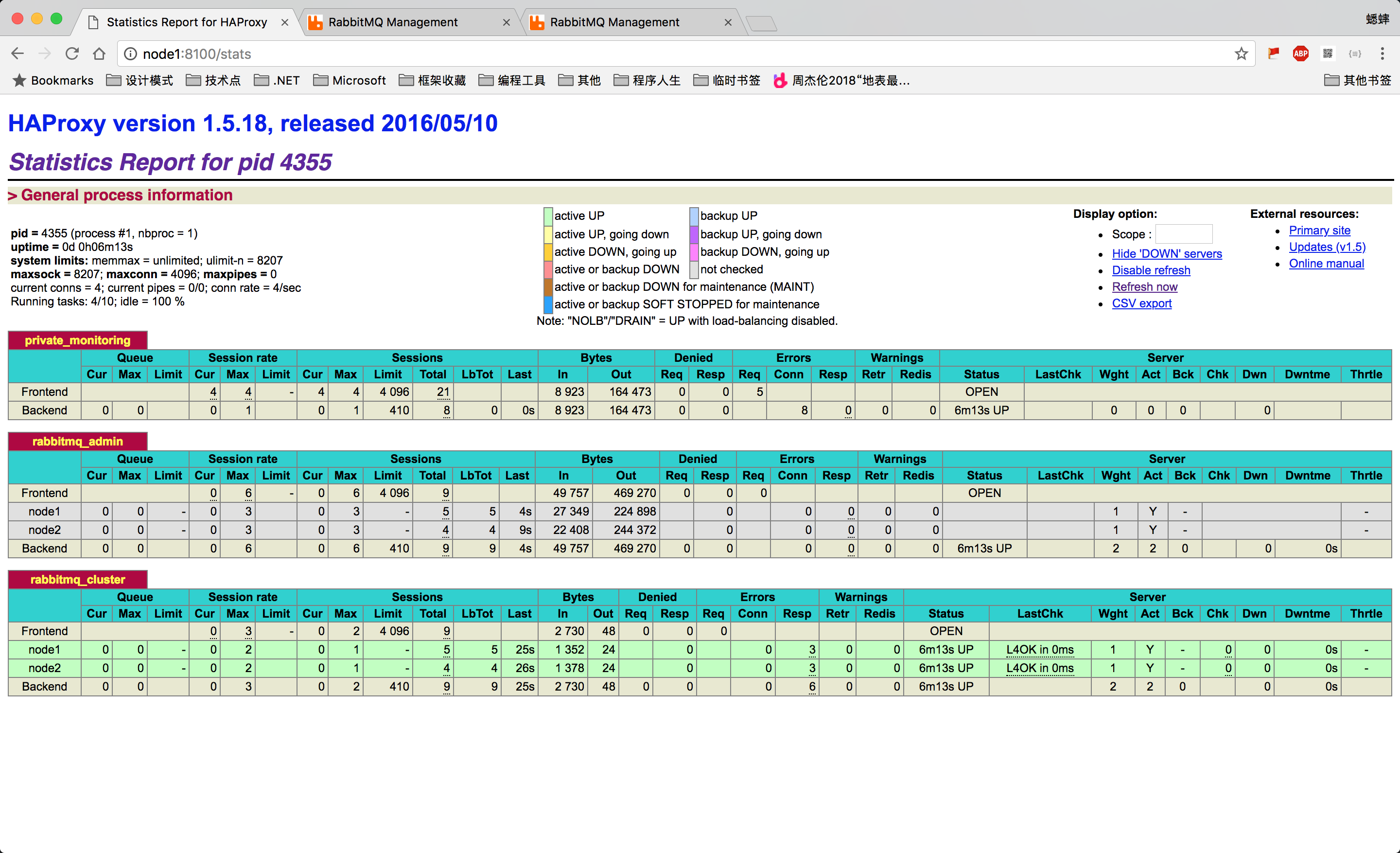Open the .NET bookmark folder
Screen dimensions: 1400x853
coord(277,80)
